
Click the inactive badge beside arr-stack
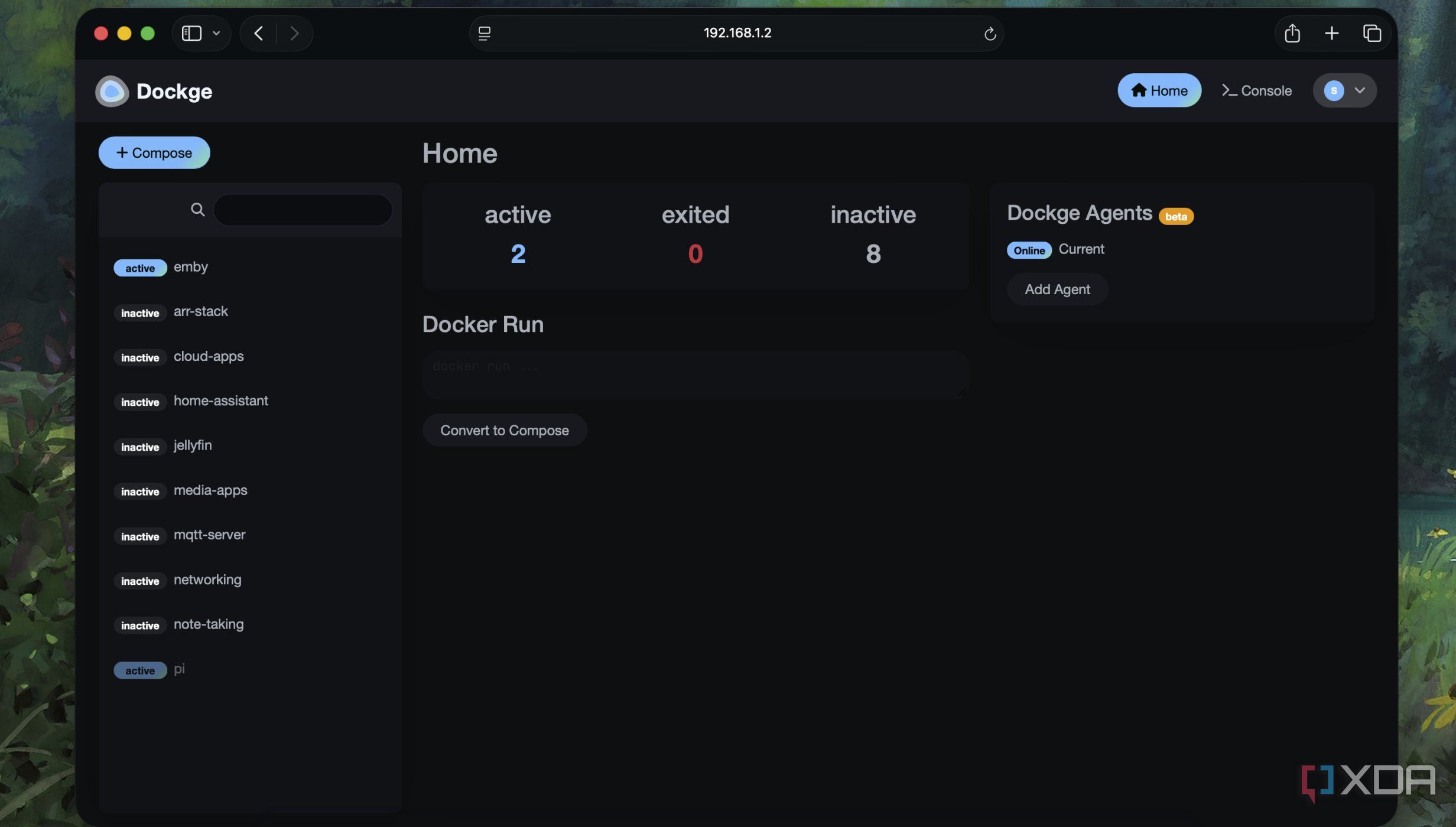[140, 313]
